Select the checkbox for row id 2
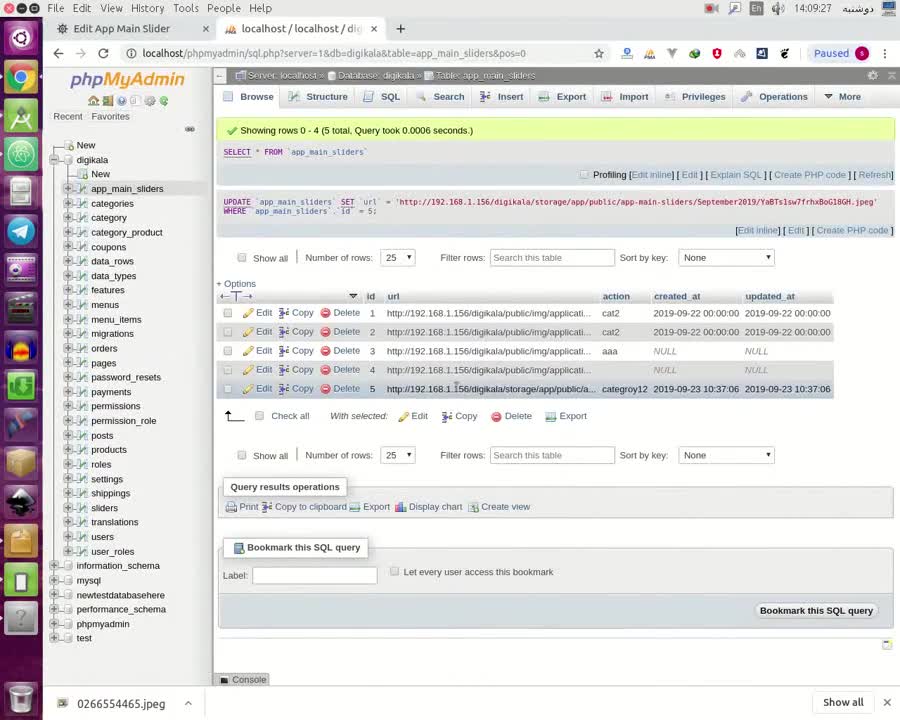The width and height of the screenshot is (900, 720). pos(228,332)
